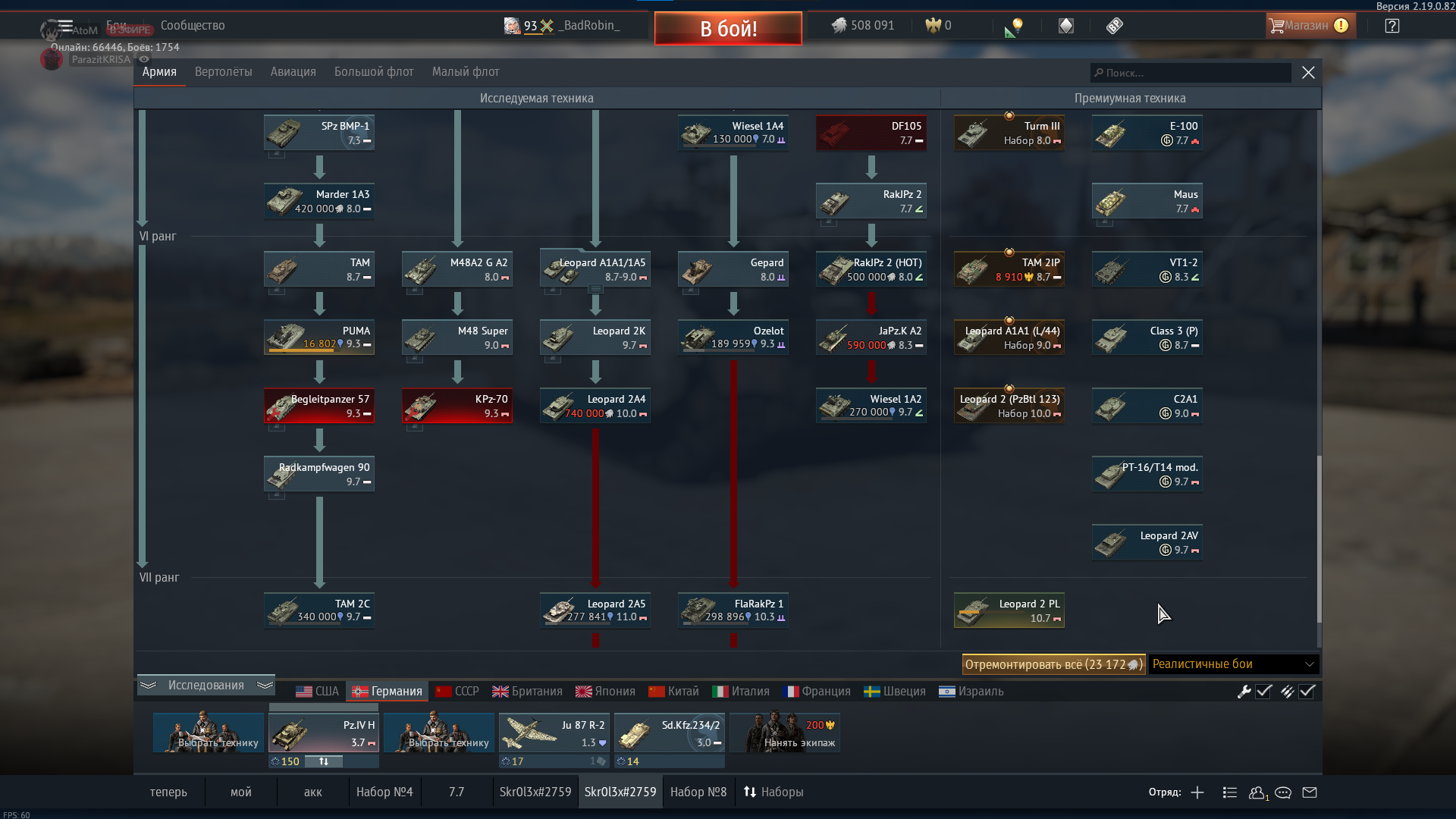
Task: Click the Silver Lions balance 508 091
Action: pos(862,26)
